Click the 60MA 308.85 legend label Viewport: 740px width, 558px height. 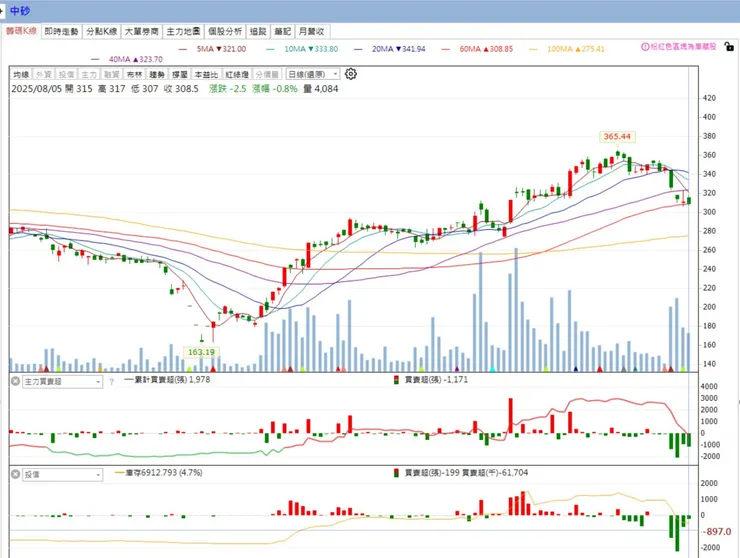click(x=486, y=49)
